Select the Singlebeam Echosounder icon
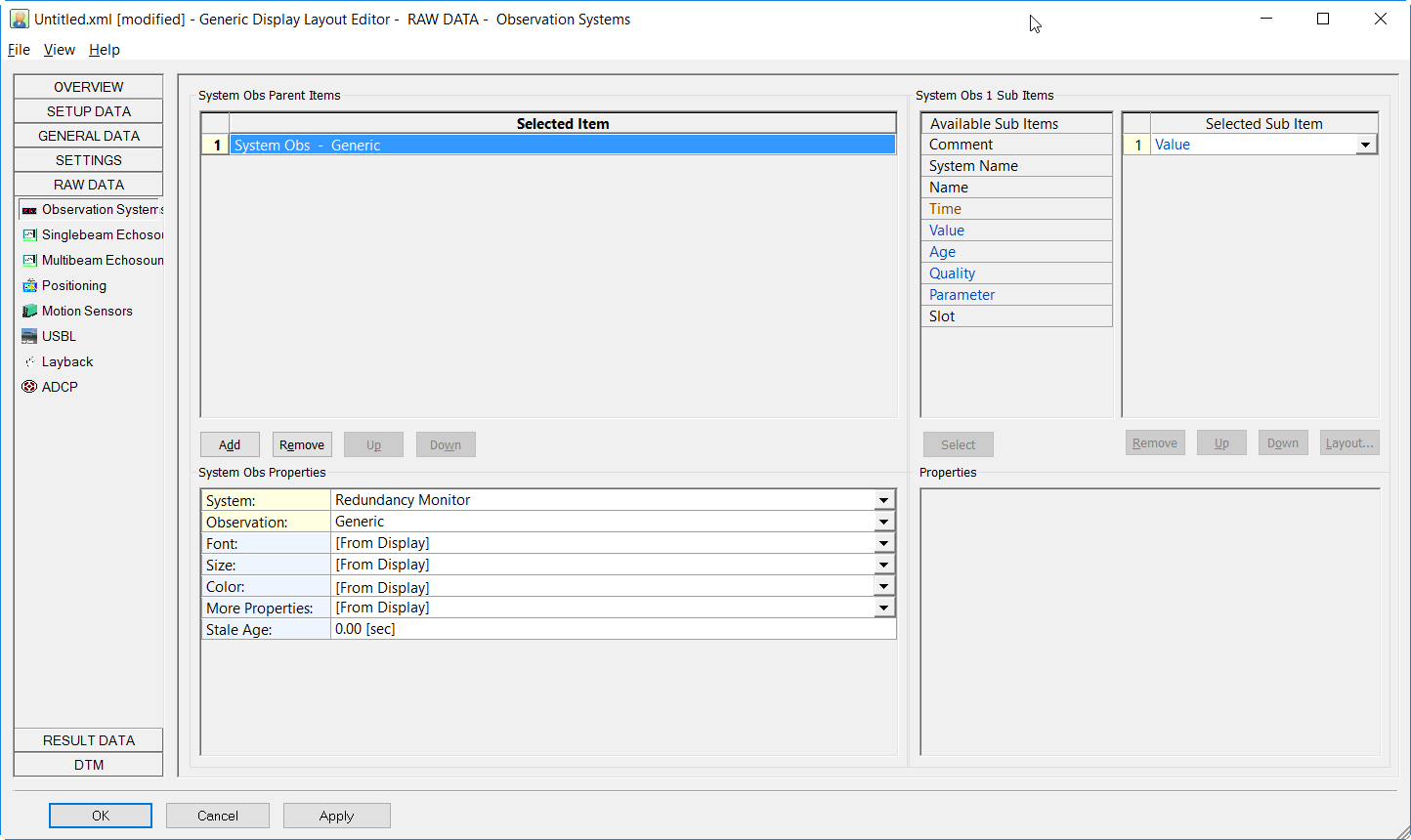Viewport: 1411px width, 840px height. [x=29, y=235]
